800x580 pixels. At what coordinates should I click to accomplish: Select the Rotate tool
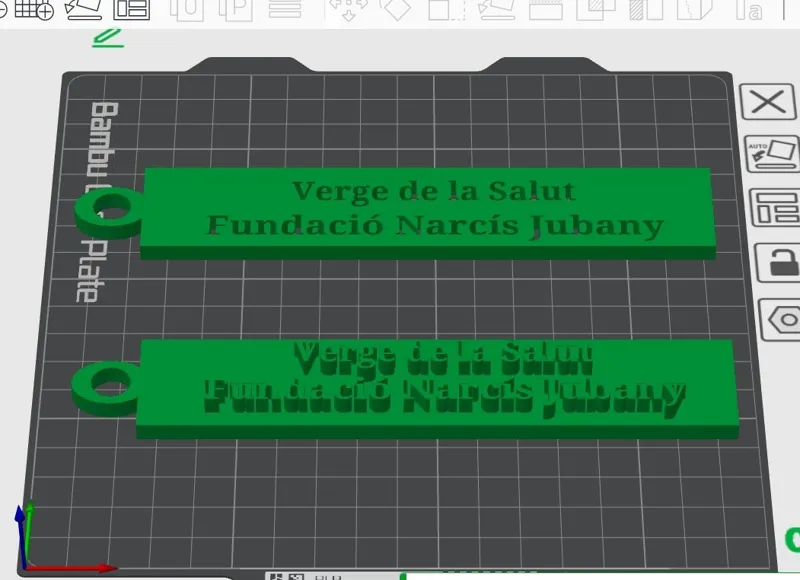tap(397, 9)
